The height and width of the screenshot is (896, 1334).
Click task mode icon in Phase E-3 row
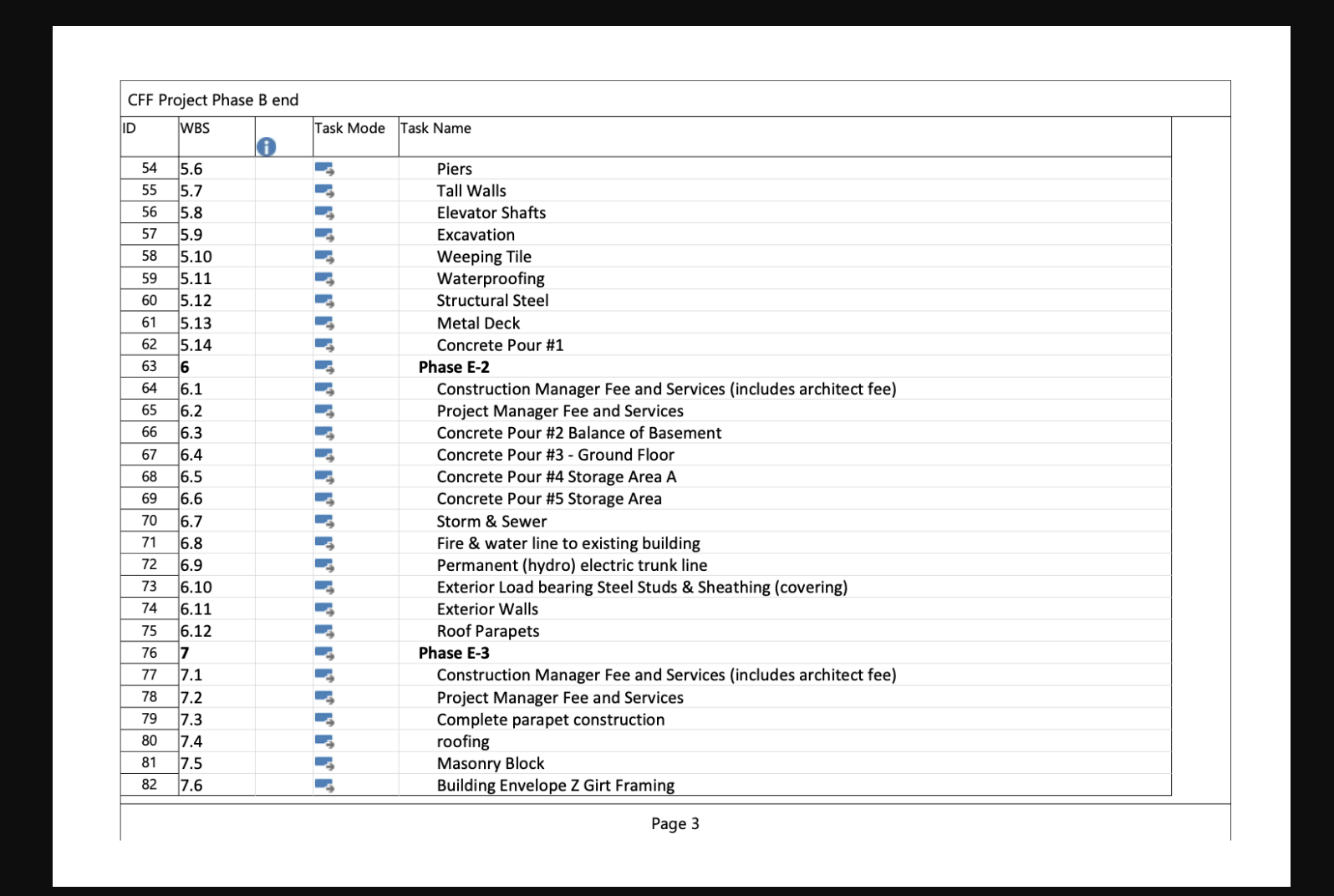click(324, 654)
